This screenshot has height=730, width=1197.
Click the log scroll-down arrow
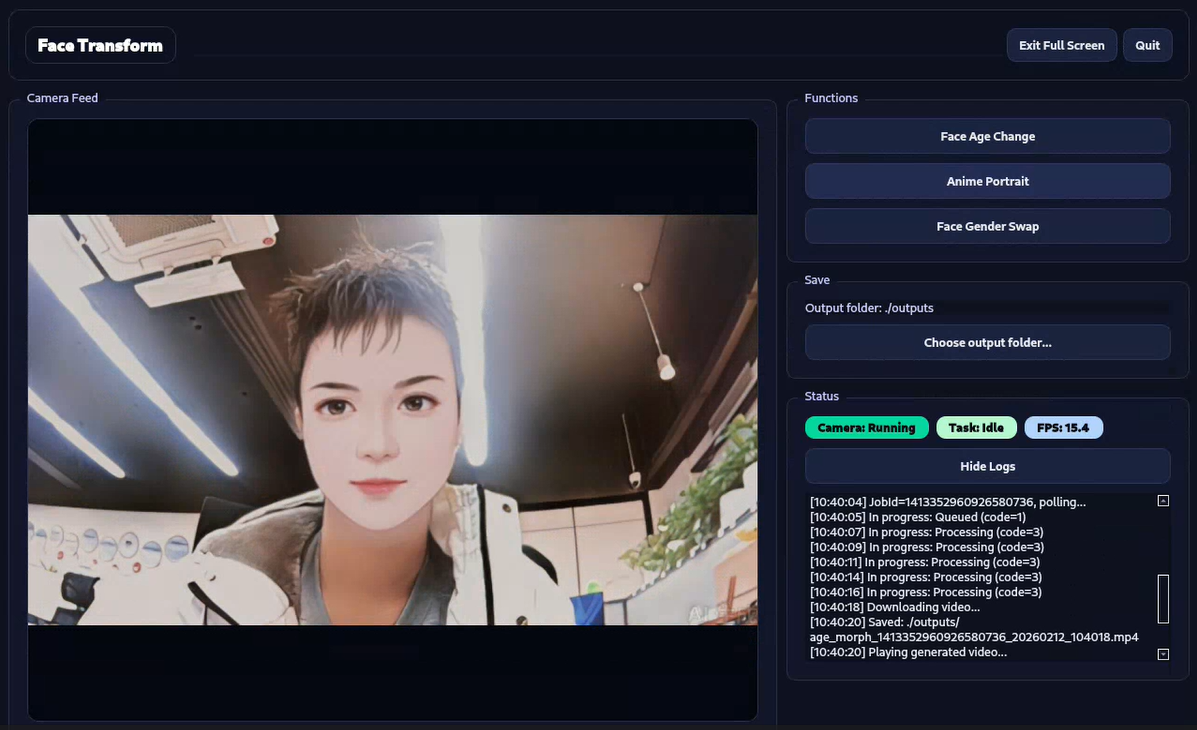1163,654
